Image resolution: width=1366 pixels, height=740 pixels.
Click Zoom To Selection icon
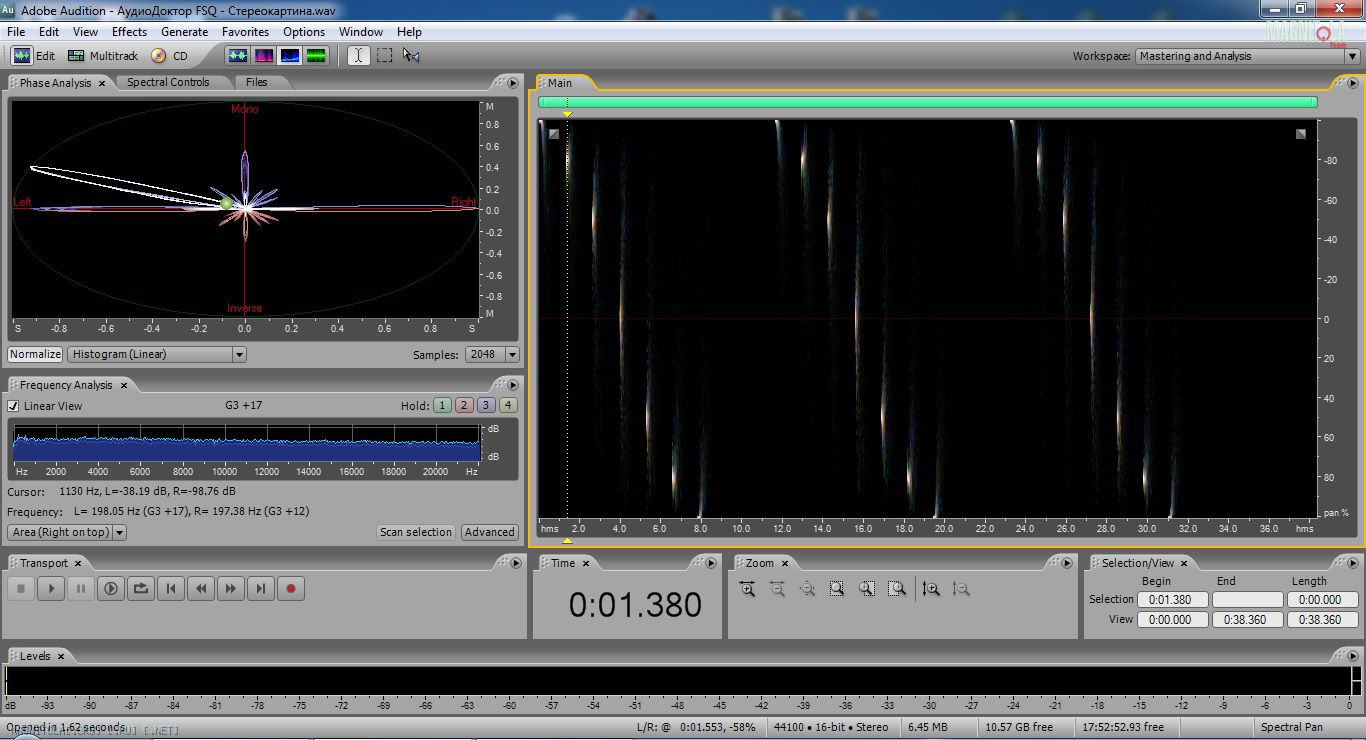coord(837,589)
